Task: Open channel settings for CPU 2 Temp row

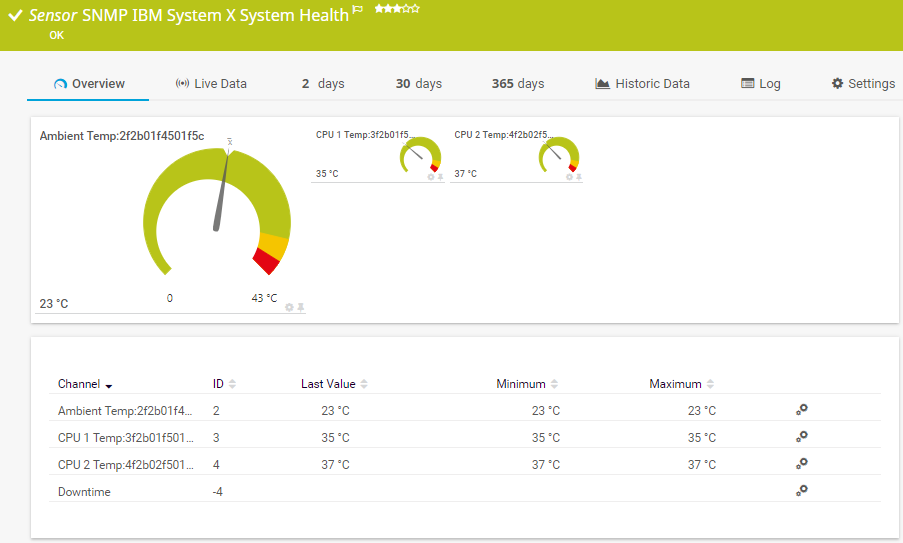Action: pyautogui.click(x=801, y=463)
